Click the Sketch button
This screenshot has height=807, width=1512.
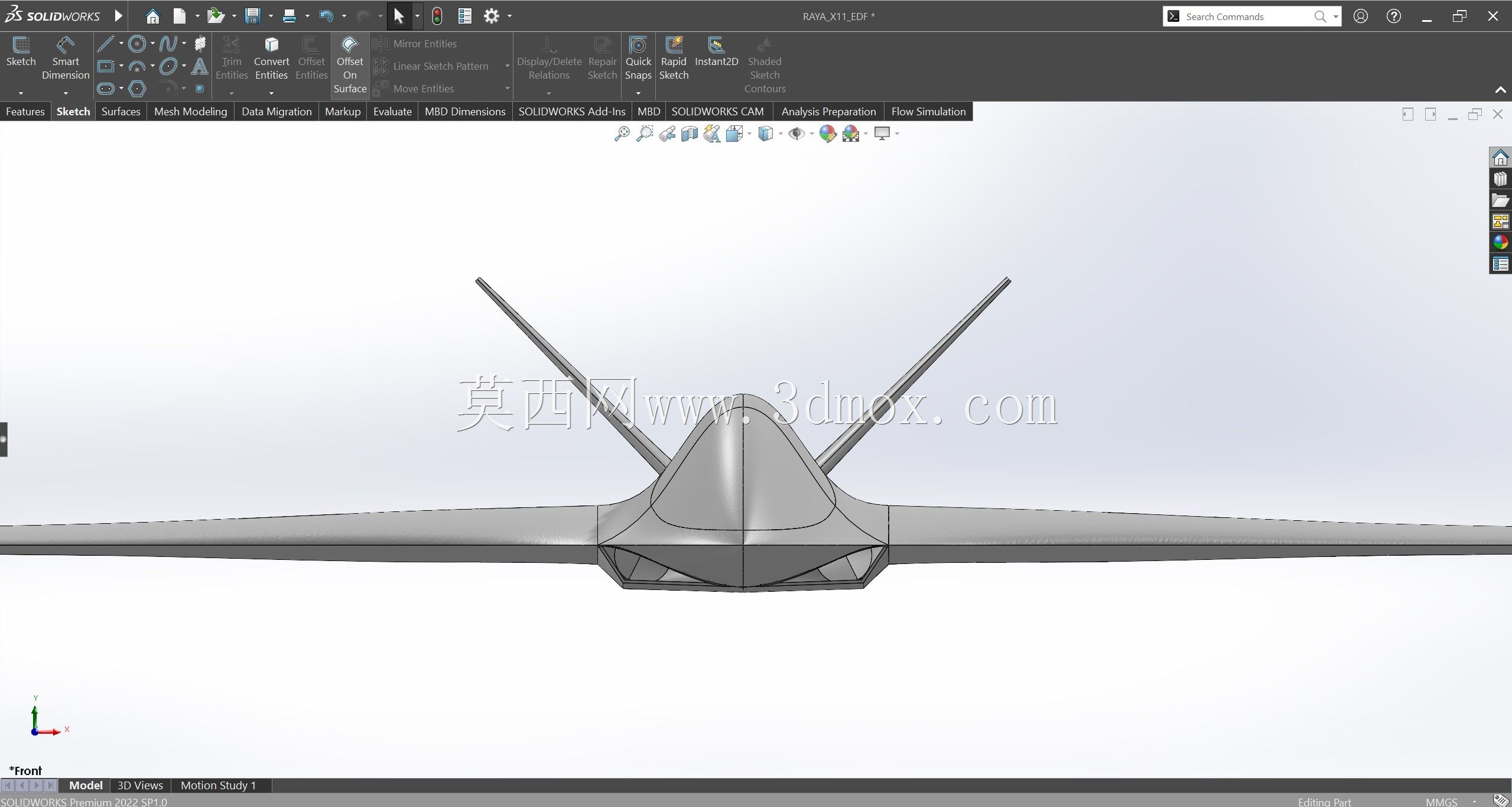pyautogui.click(x=21, y=52)
